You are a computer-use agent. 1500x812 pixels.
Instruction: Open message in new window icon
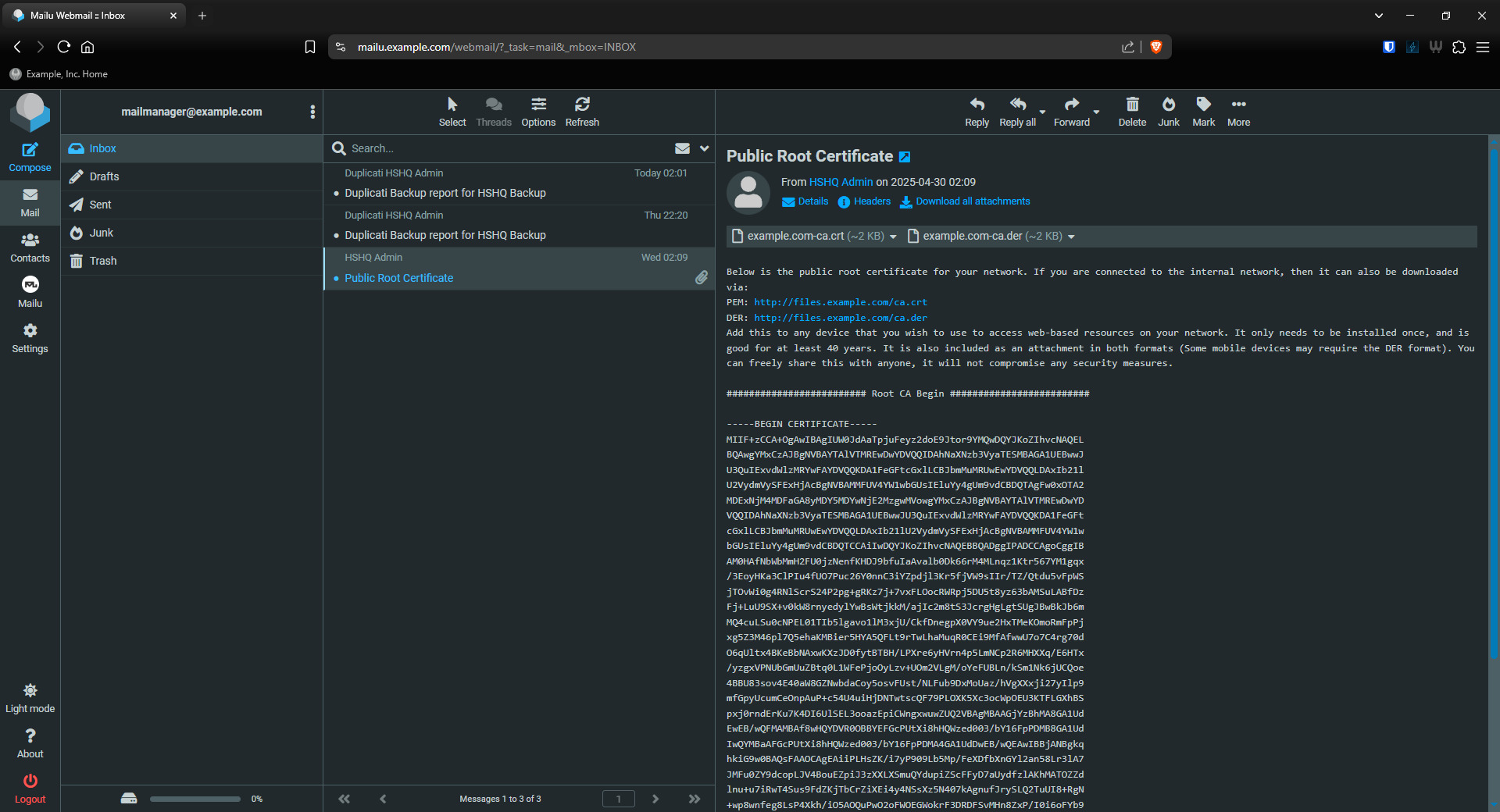tap(905, 157)
